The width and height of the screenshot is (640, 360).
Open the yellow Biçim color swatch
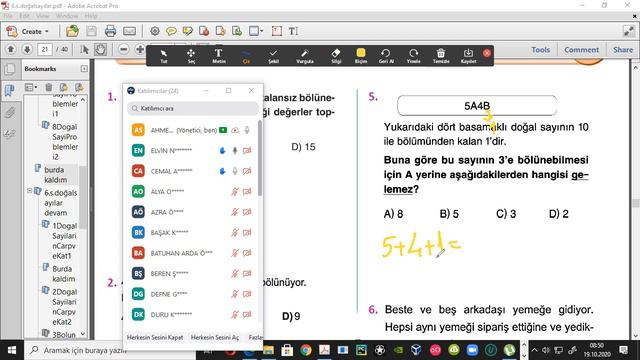pyautogui.click(x=361, y=56)
